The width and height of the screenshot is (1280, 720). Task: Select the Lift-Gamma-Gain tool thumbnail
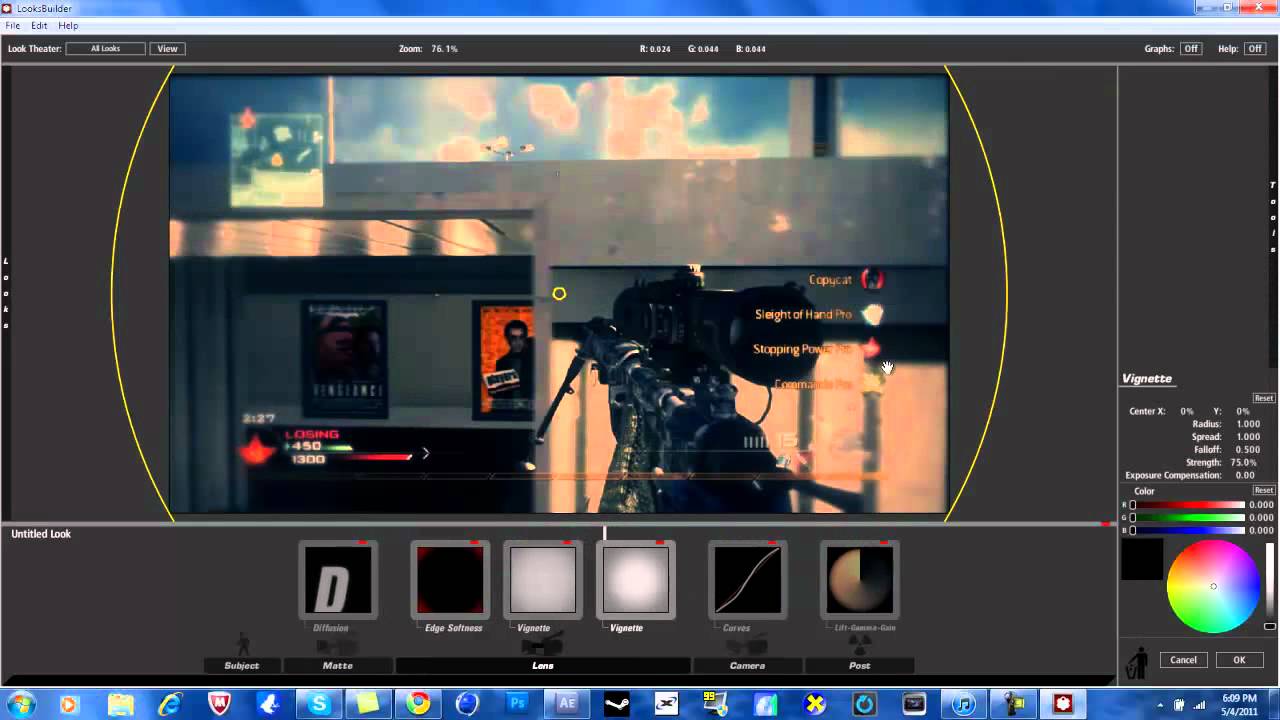click(x=860, y=580)
